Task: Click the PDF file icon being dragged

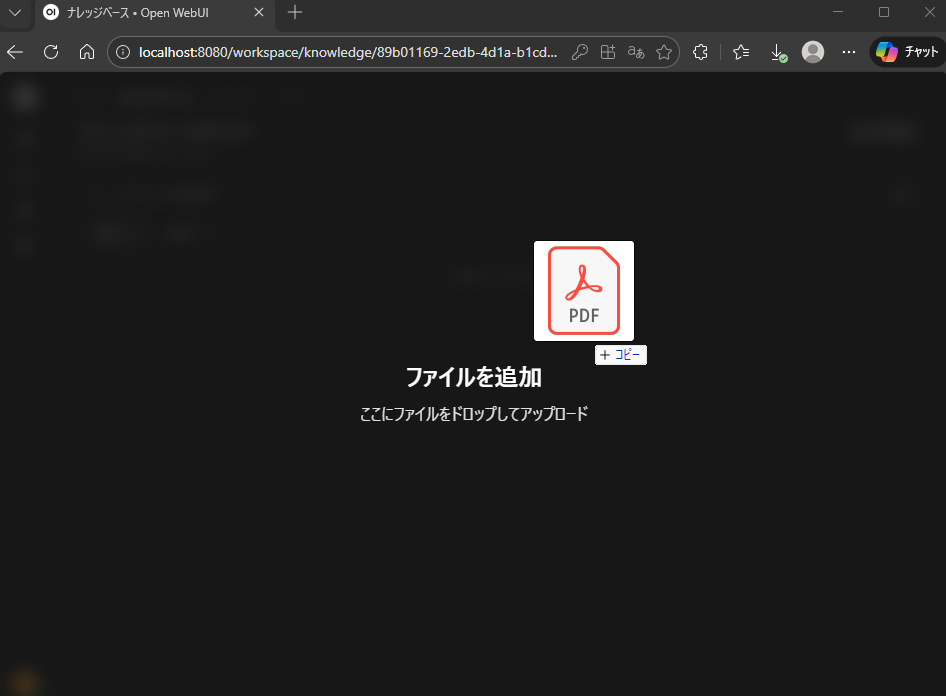Action: [584, 290]
